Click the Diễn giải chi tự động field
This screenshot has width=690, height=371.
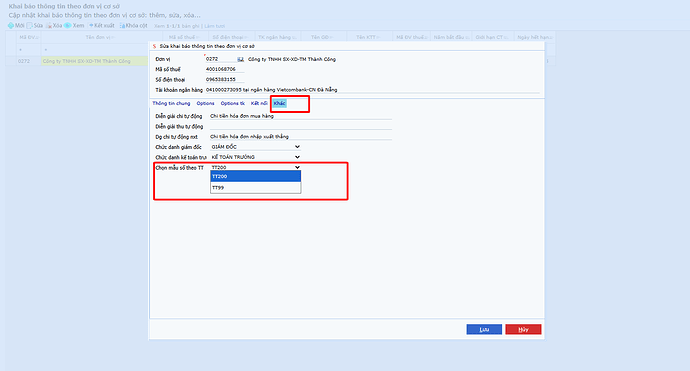[301, 116]
